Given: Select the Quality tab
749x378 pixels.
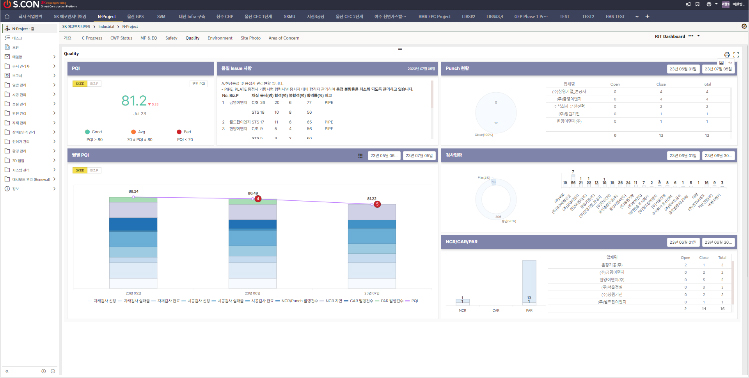Looking at the screenshot, I should click(193, 38).
